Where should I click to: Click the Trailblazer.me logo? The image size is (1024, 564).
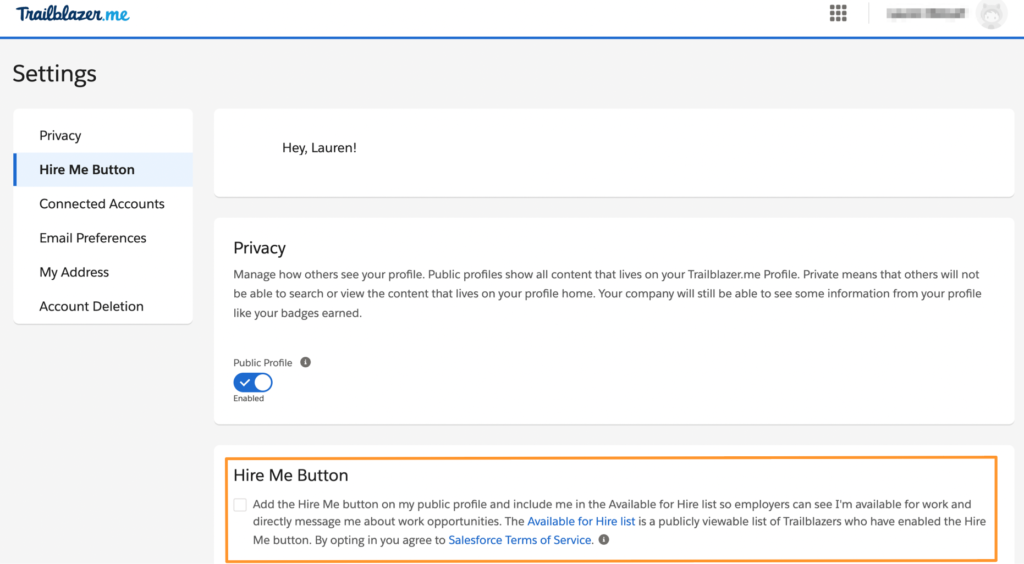[x=72, y=14]
